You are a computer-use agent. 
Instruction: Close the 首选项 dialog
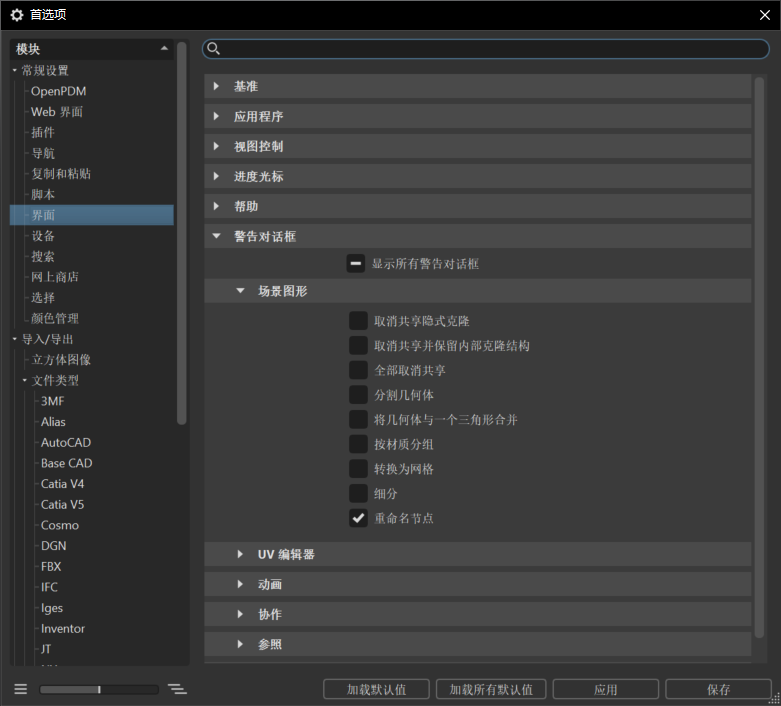[x=765, y=15]
